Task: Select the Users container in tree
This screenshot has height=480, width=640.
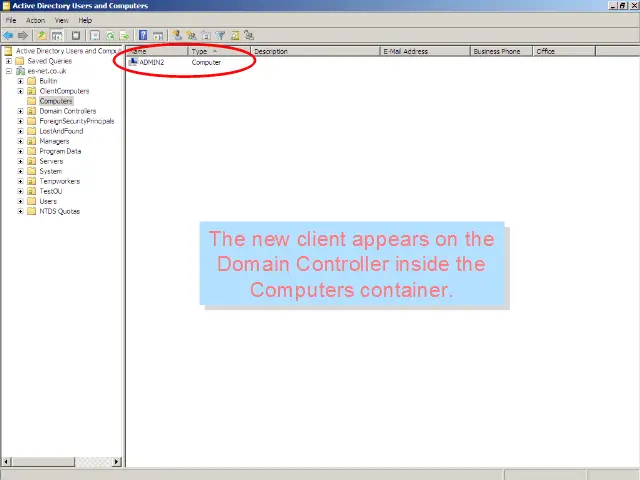Action: click(x=48, y=201)
